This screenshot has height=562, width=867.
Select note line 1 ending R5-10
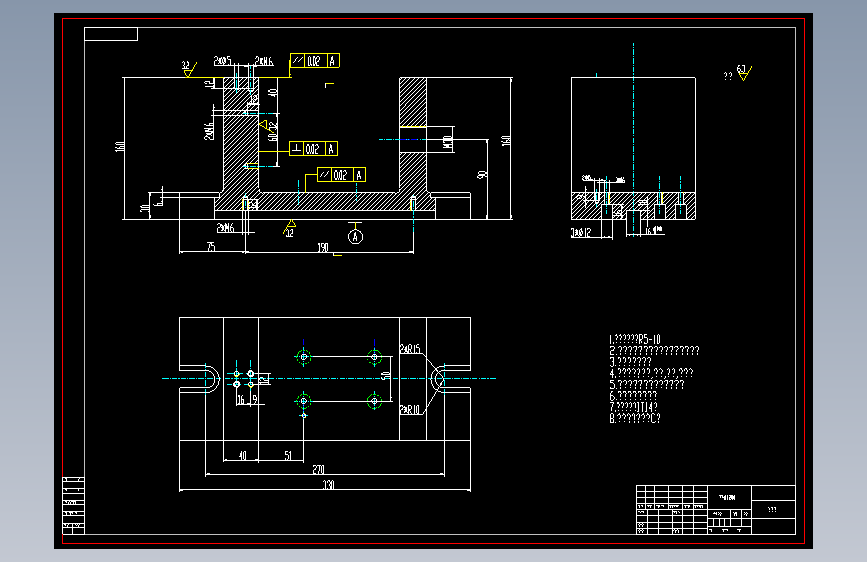(x=635, y=339)
